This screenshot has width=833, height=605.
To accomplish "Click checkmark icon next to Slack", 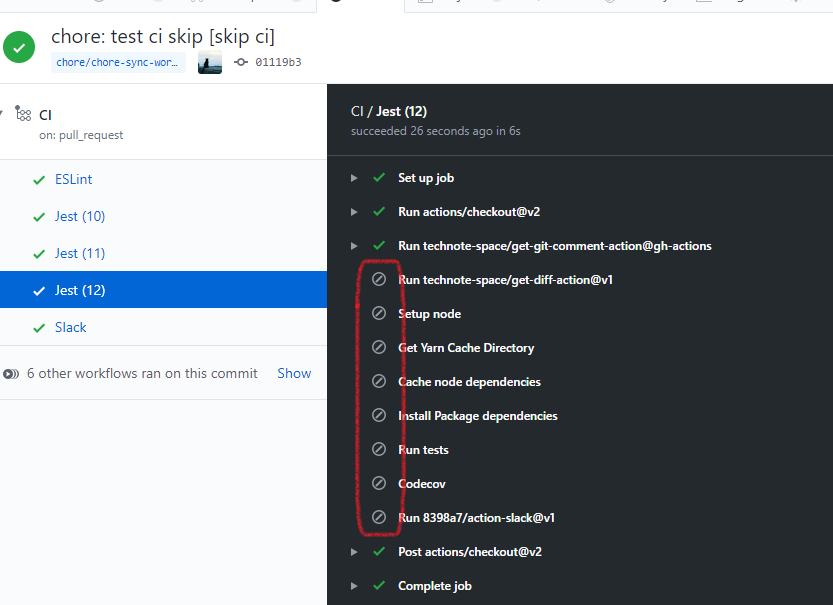I will point(39,328).
